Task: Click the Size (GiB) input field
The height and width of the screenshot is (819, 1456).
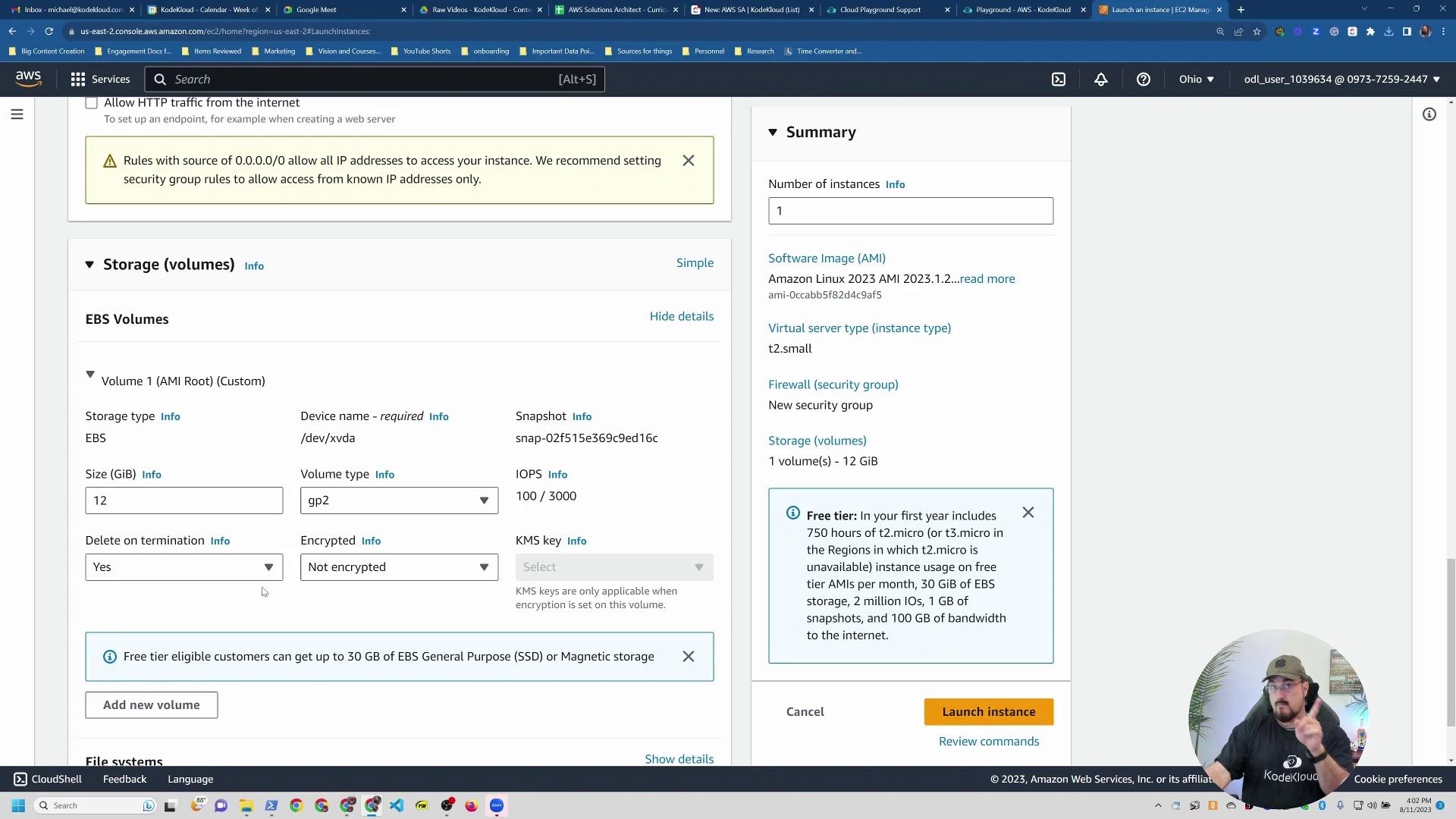Action: (184, 500)
